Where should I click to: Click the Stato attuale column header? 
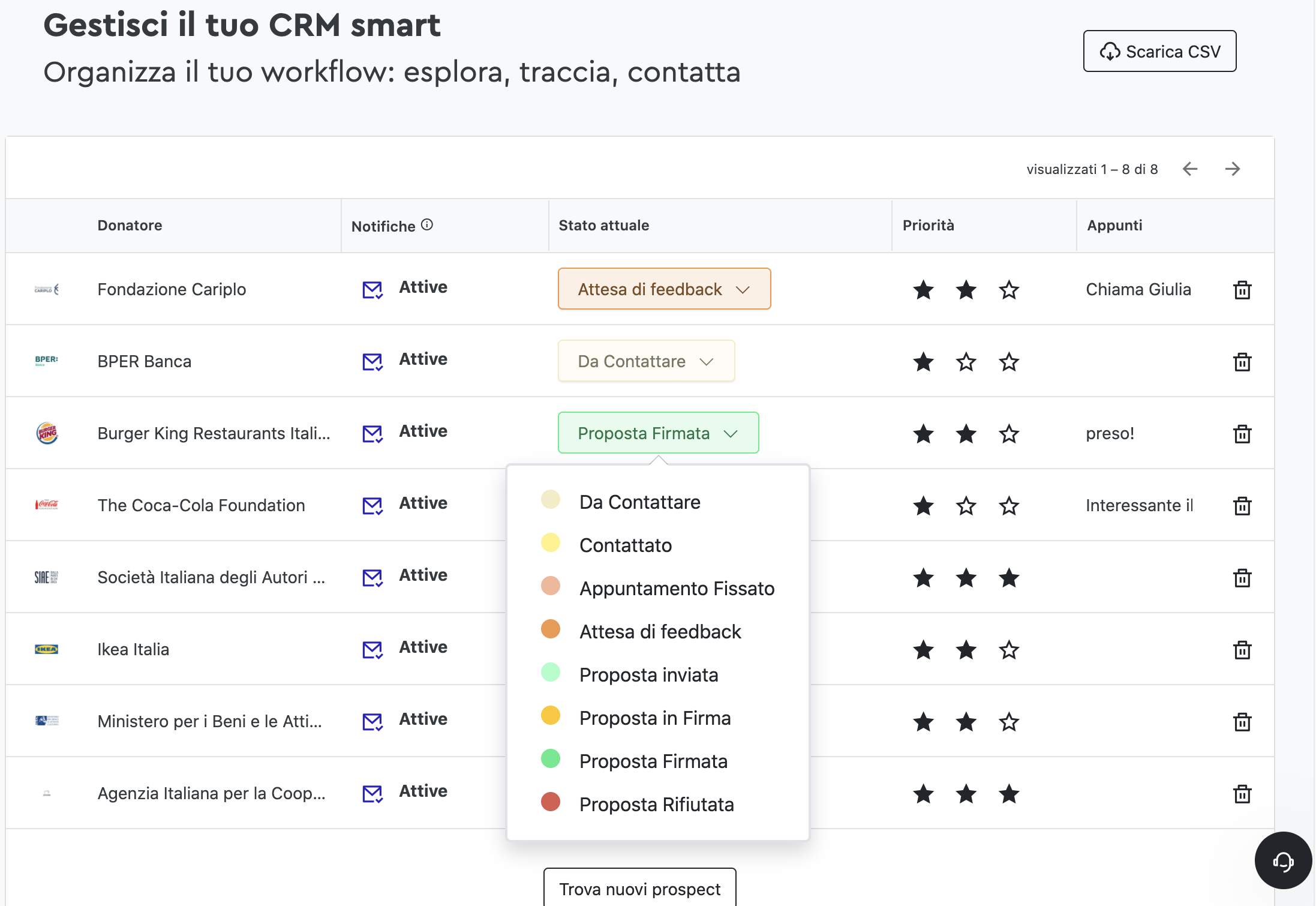coord(603,225)
